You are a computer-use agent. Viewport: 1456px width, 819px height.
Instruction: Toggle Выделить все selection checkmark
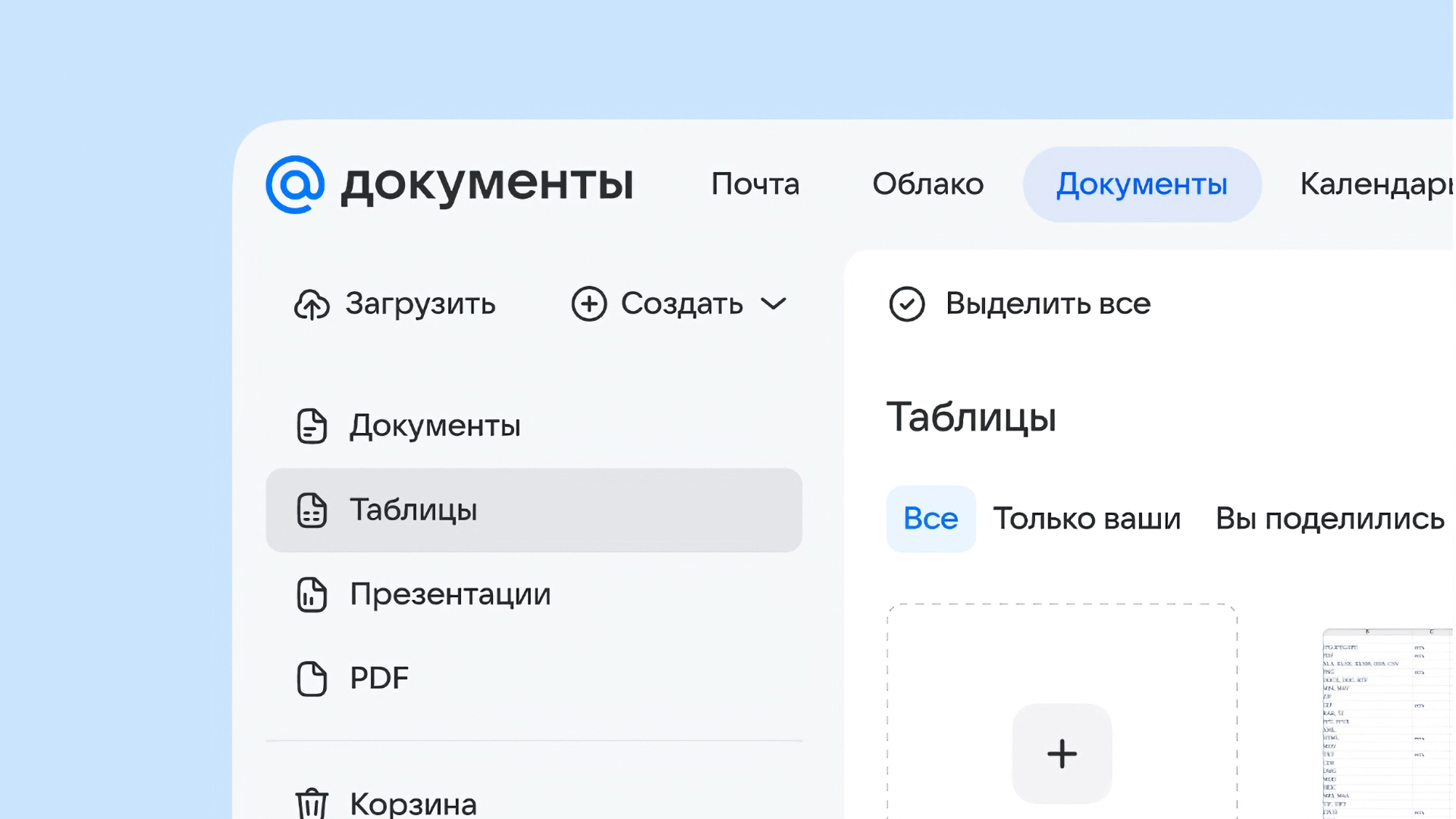click(907, 305)
